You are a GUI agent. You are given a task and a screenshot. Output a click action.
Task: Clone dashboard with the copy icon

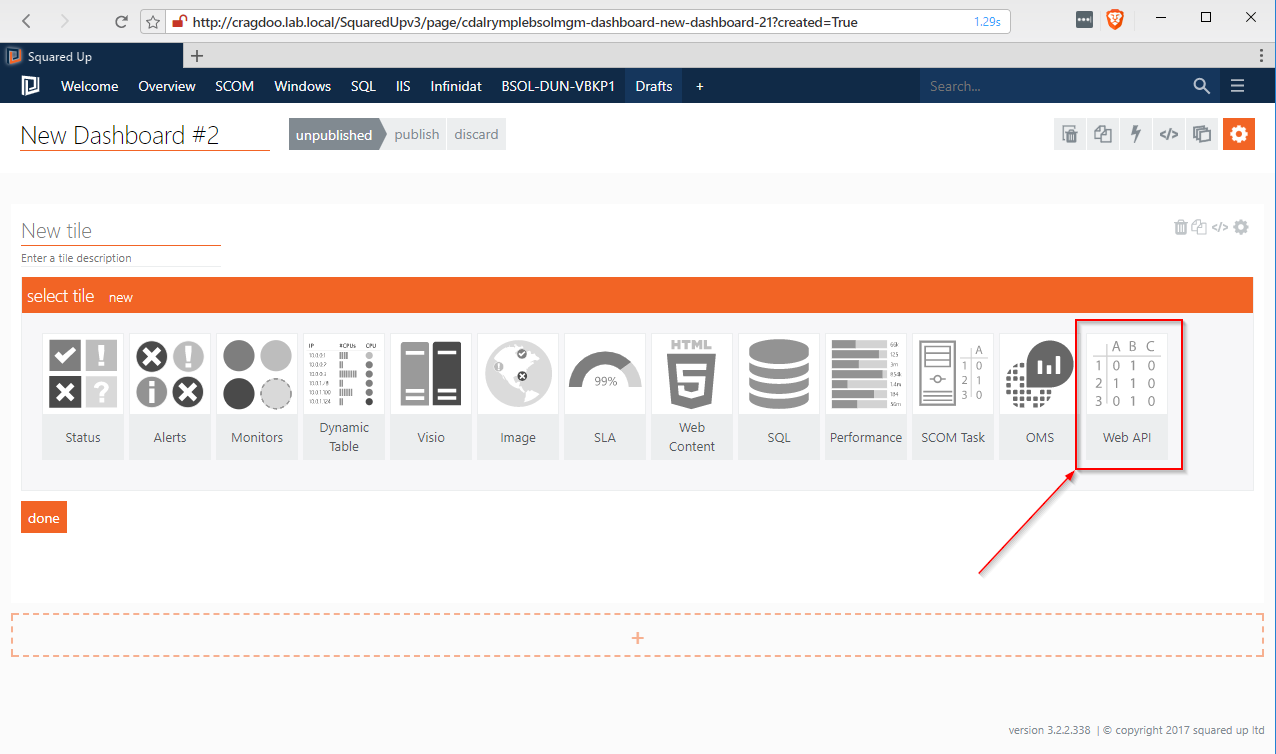click(1103, 134)
